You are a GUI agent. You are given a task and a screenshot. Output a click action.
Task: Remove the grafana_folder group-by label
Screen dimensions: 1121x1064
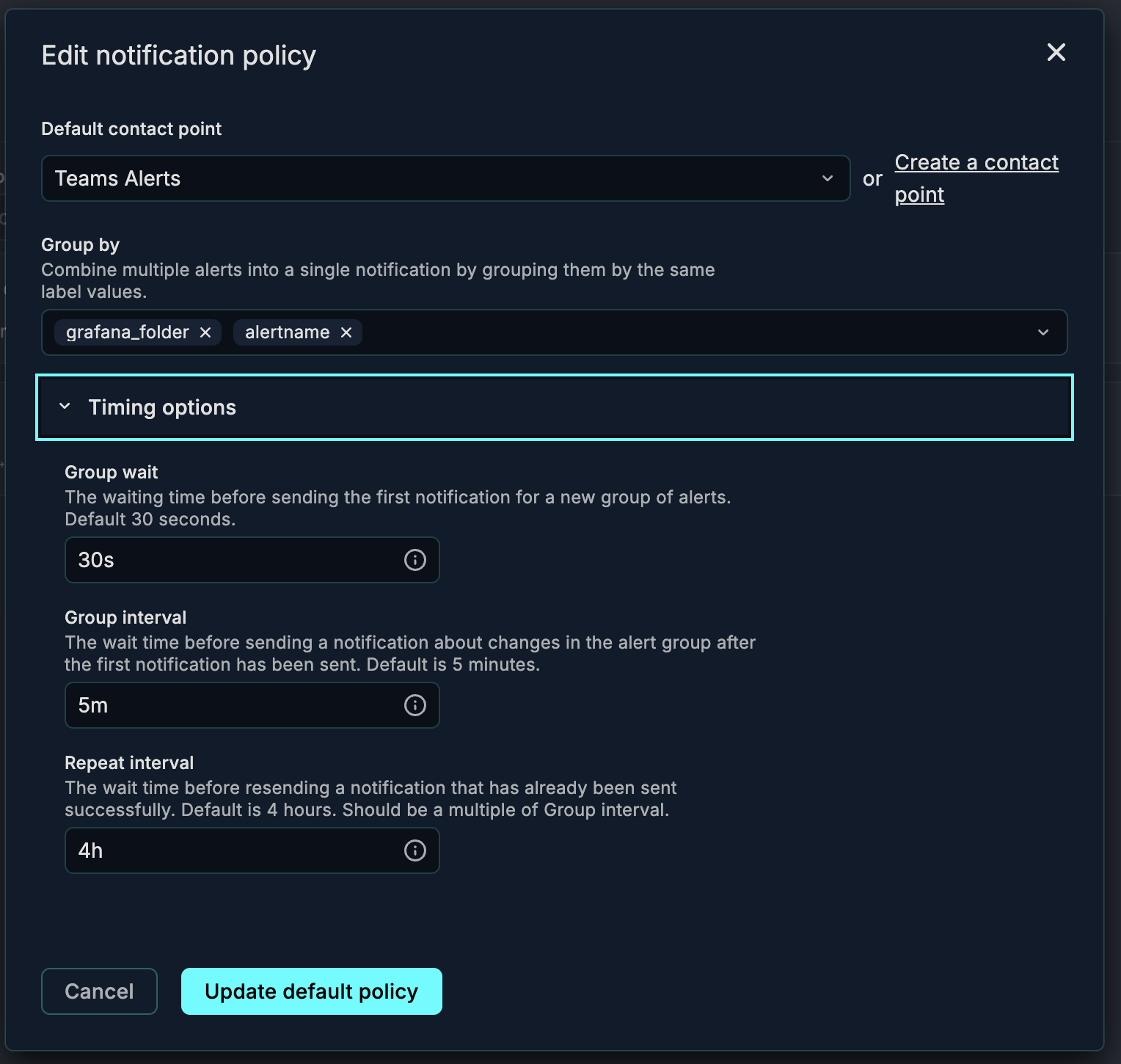[205, 332]
